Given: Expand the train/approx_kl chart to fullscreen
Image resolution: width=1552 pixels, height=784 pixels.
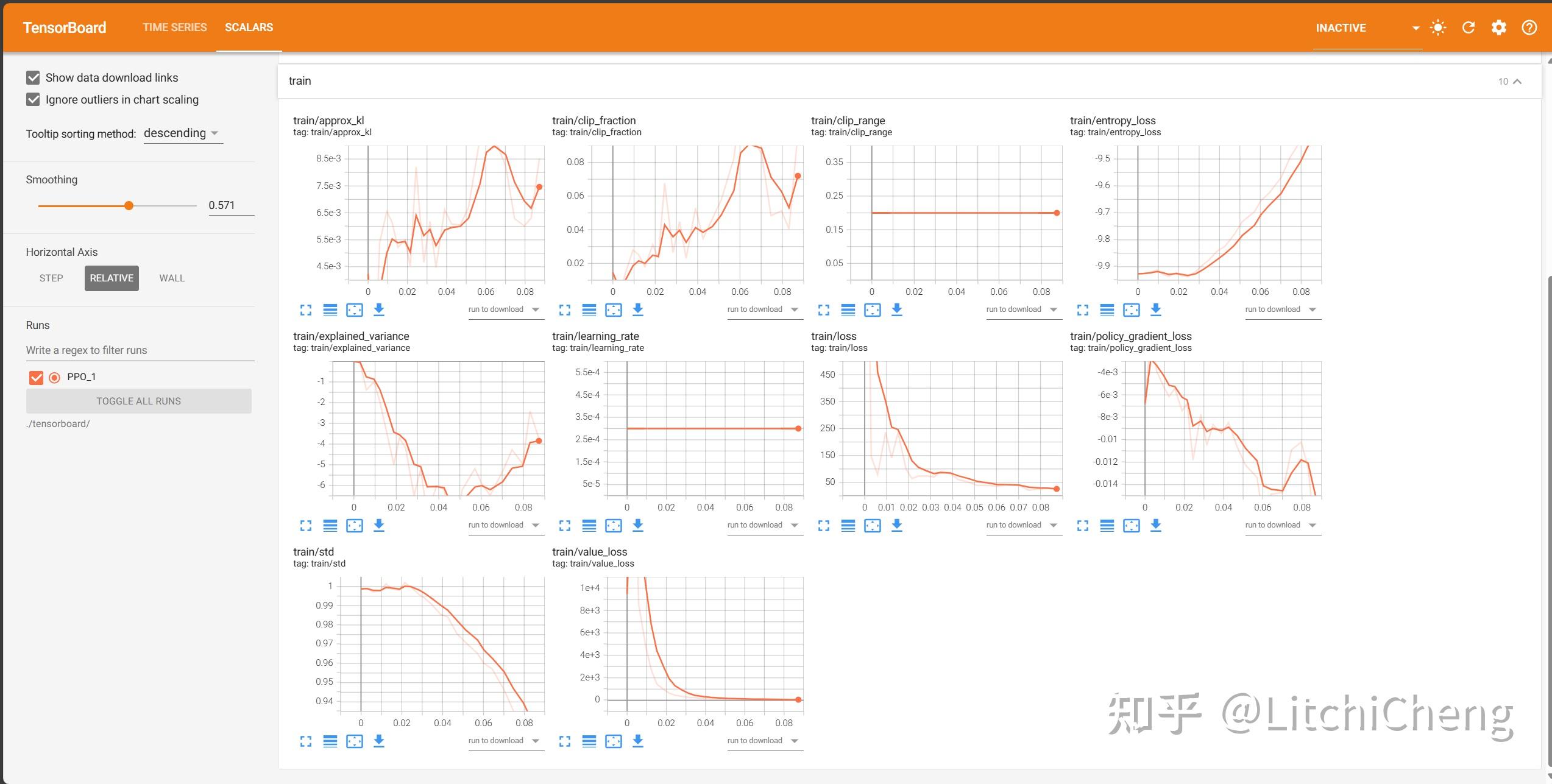Looking at the screenshot, I should click(306, 310).
